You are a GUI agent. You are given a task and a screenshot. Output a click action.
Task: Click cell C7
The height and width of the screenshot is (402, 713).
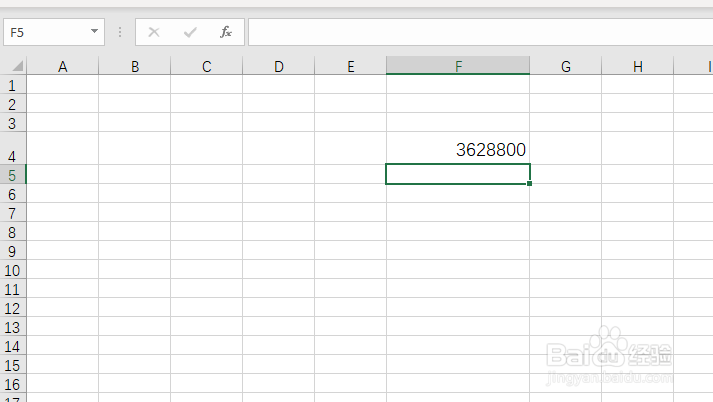pyautogui.click(x=206, y=213)
